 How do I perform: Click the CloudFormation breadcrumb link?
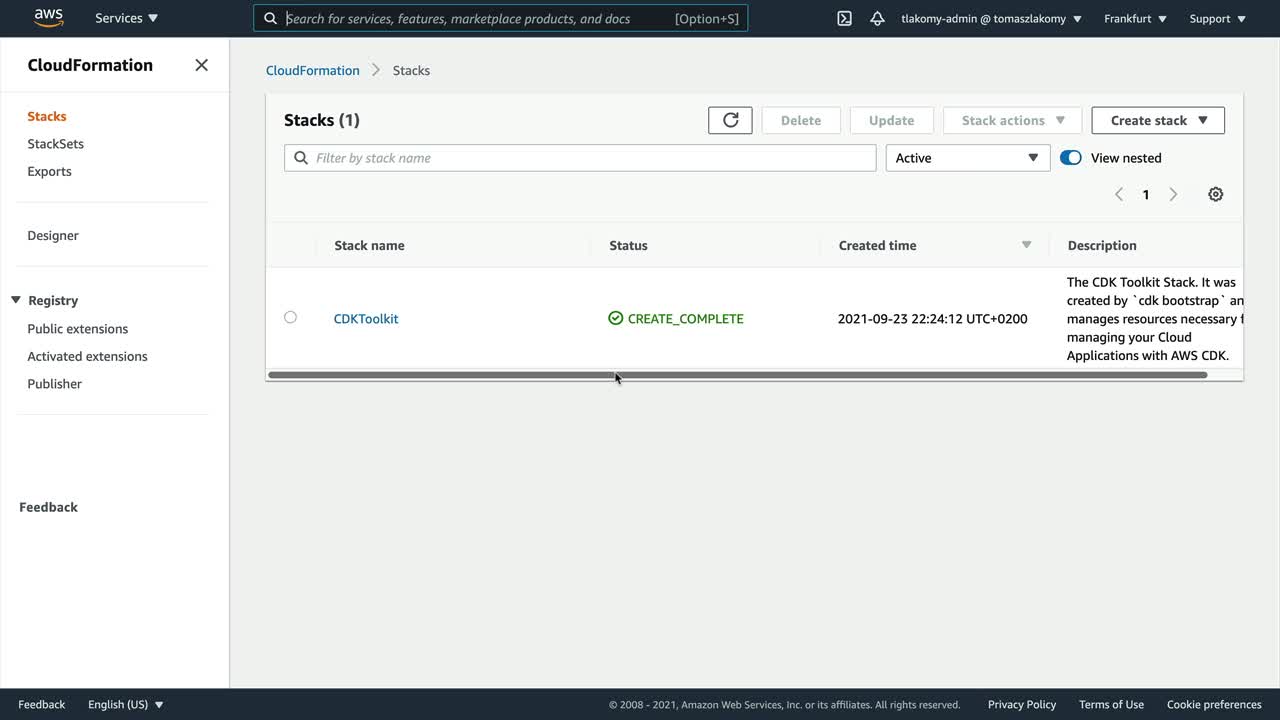[x=312, y=70]
